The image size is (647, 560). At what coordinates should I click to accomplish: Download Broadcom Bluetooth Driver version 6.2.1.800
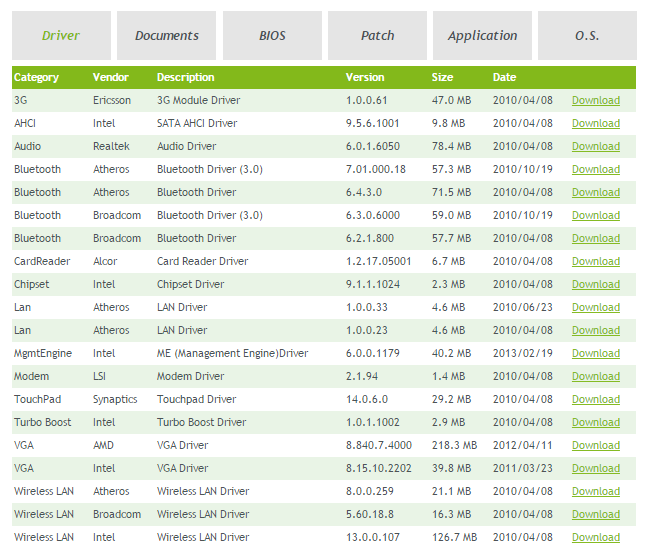pyautogui.click(x=596, y=239)
